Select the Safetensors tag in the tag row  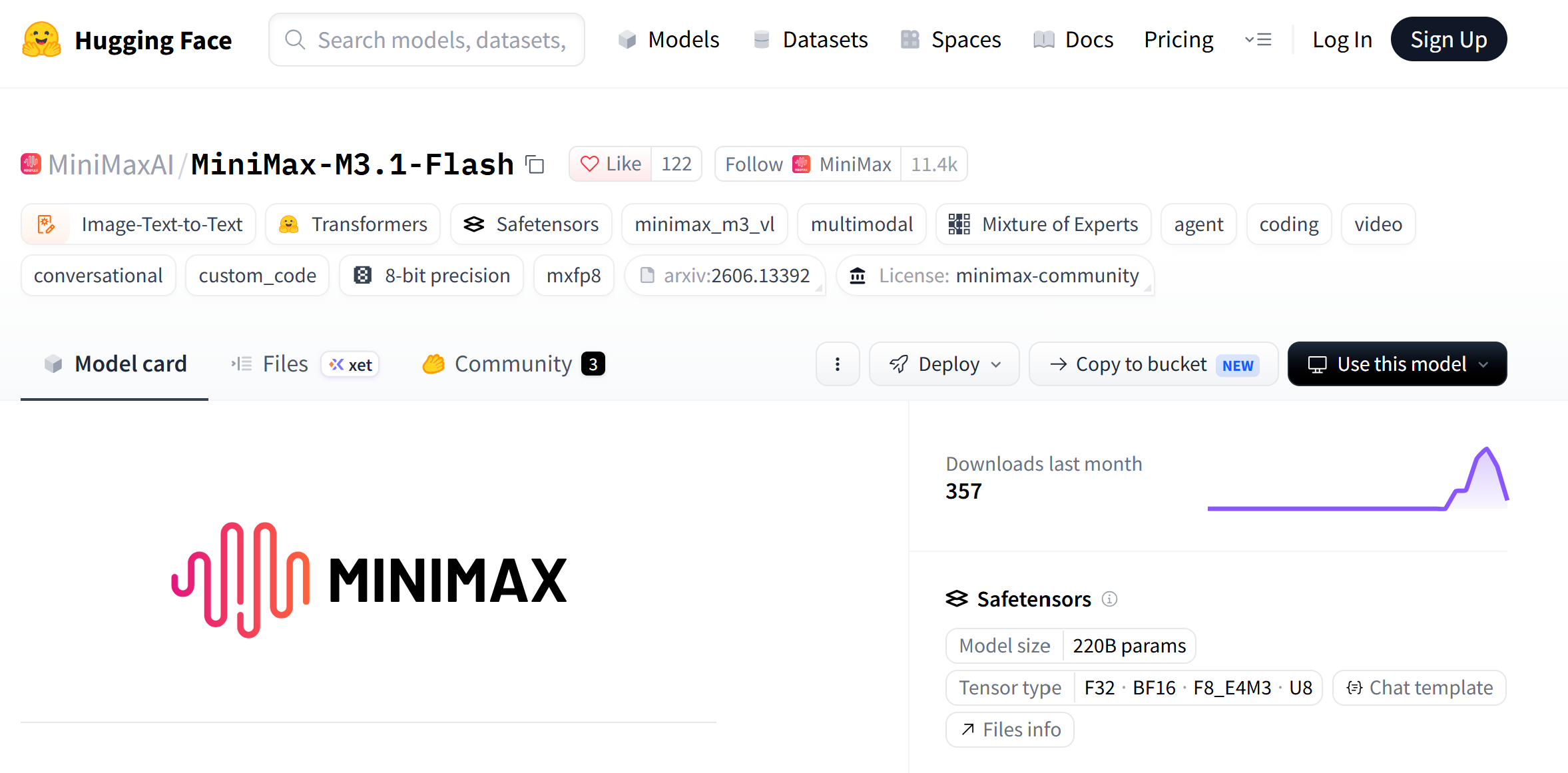click(531, 224)
